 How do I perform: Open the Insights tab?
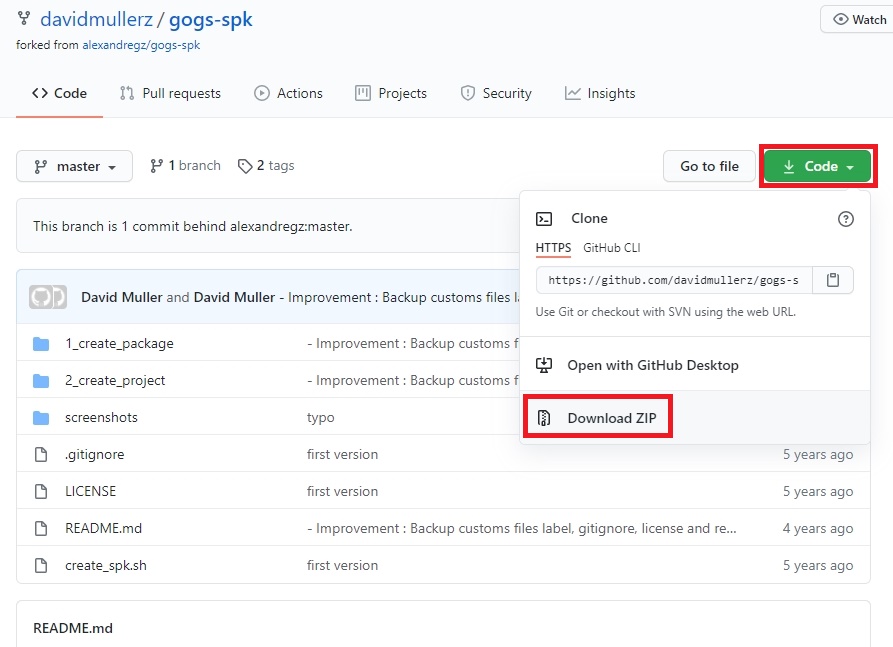point(600,93)
